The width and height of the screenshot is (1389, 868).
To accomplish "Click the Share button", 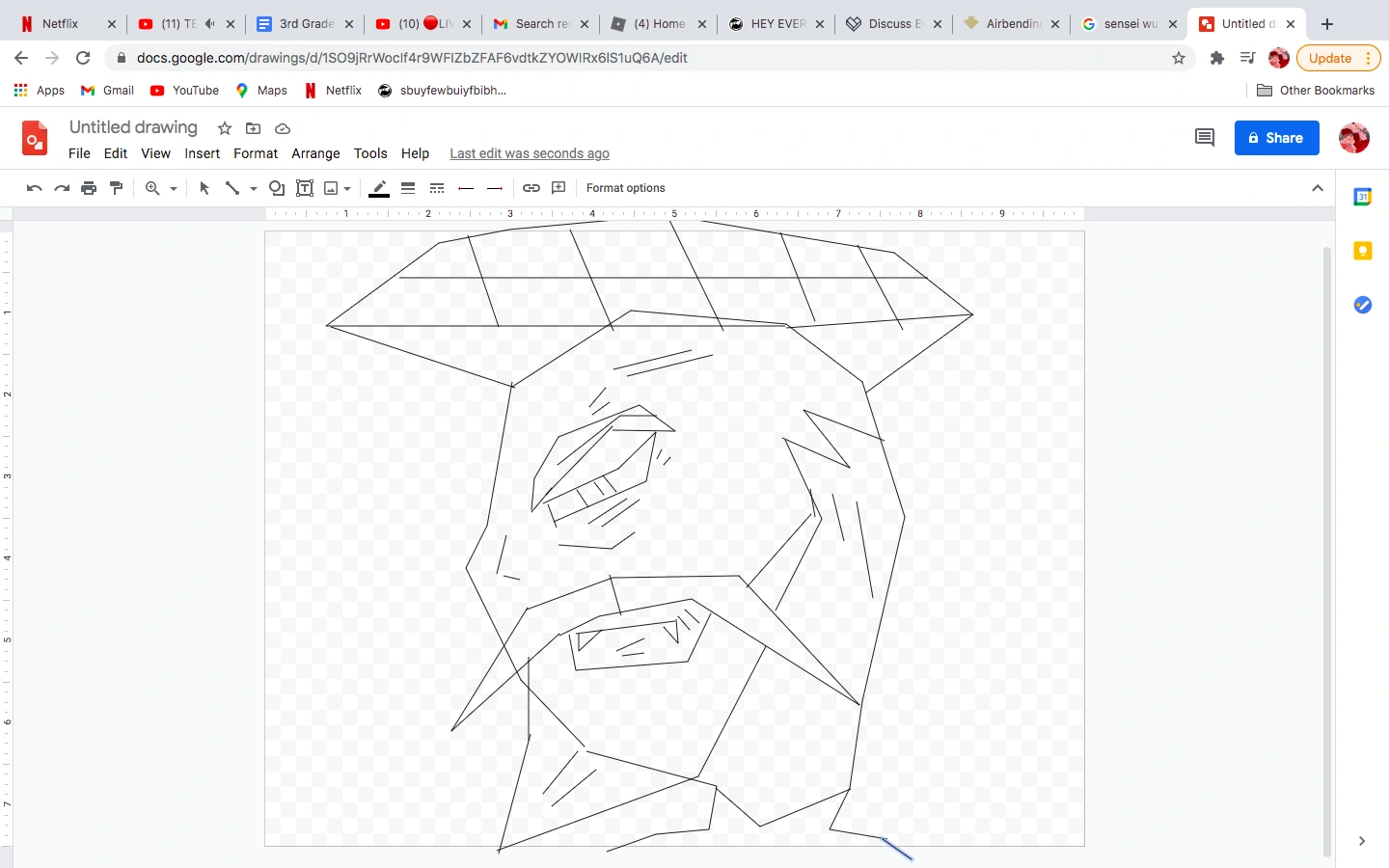I will [x=1276, y=137].
